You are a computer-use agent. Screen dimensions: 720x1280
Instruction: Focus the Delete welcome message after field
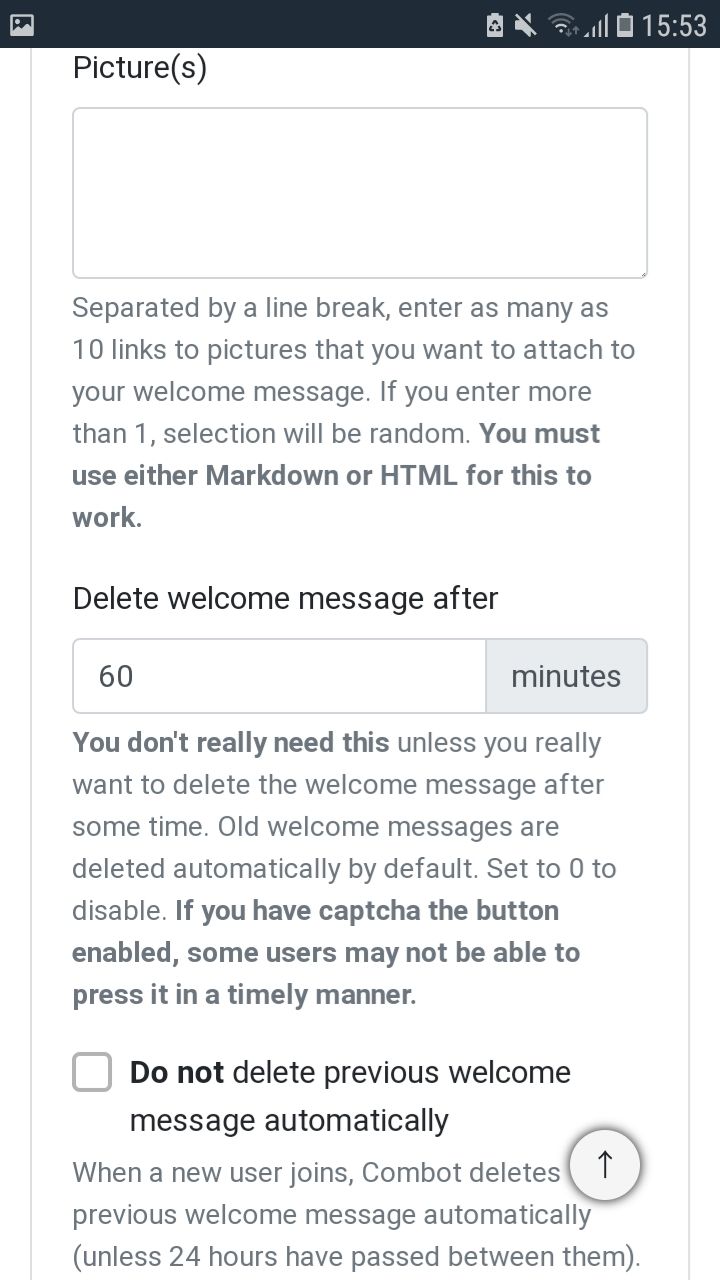pos(279,676)
